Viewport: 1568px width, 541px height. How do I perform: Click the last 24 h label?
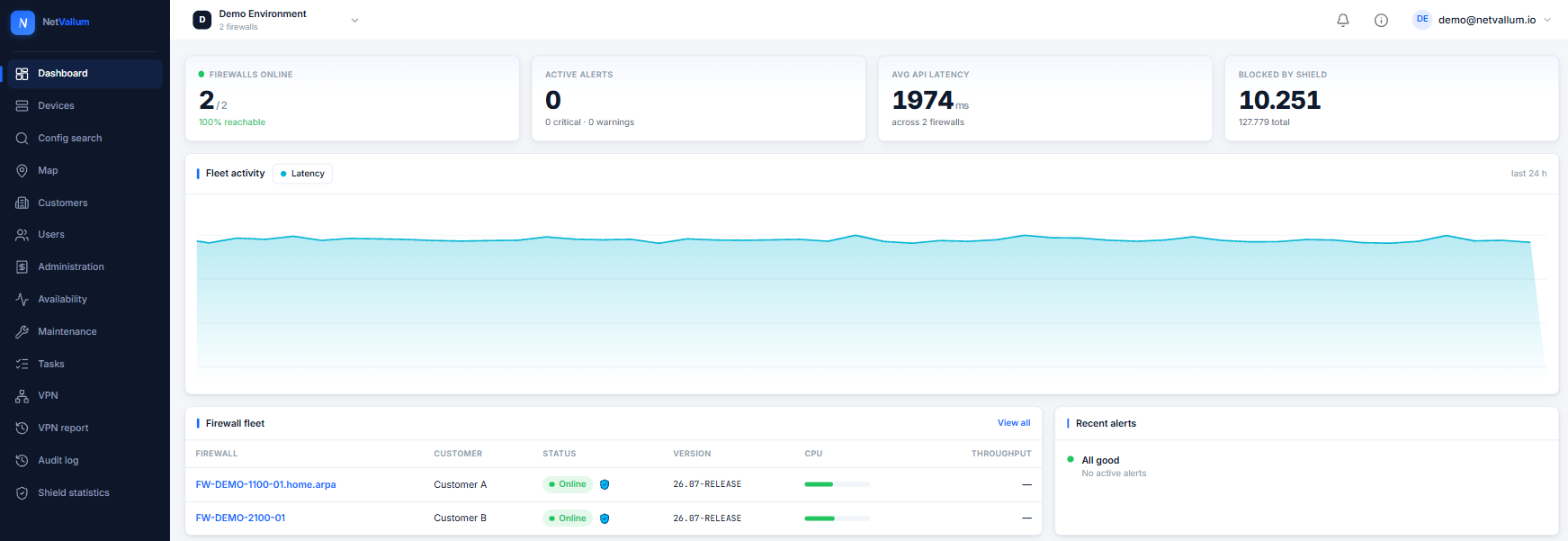1529,173
